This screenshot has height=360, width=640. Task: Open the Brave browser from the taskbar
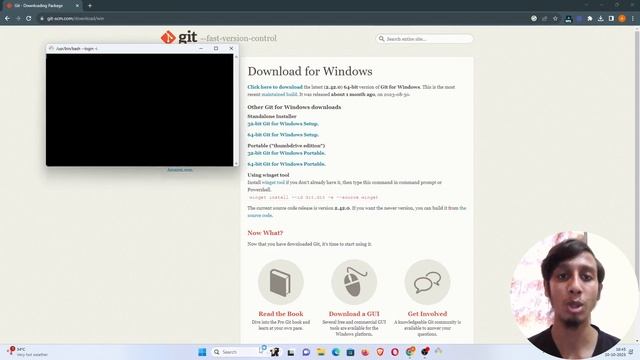coord(380,352)
